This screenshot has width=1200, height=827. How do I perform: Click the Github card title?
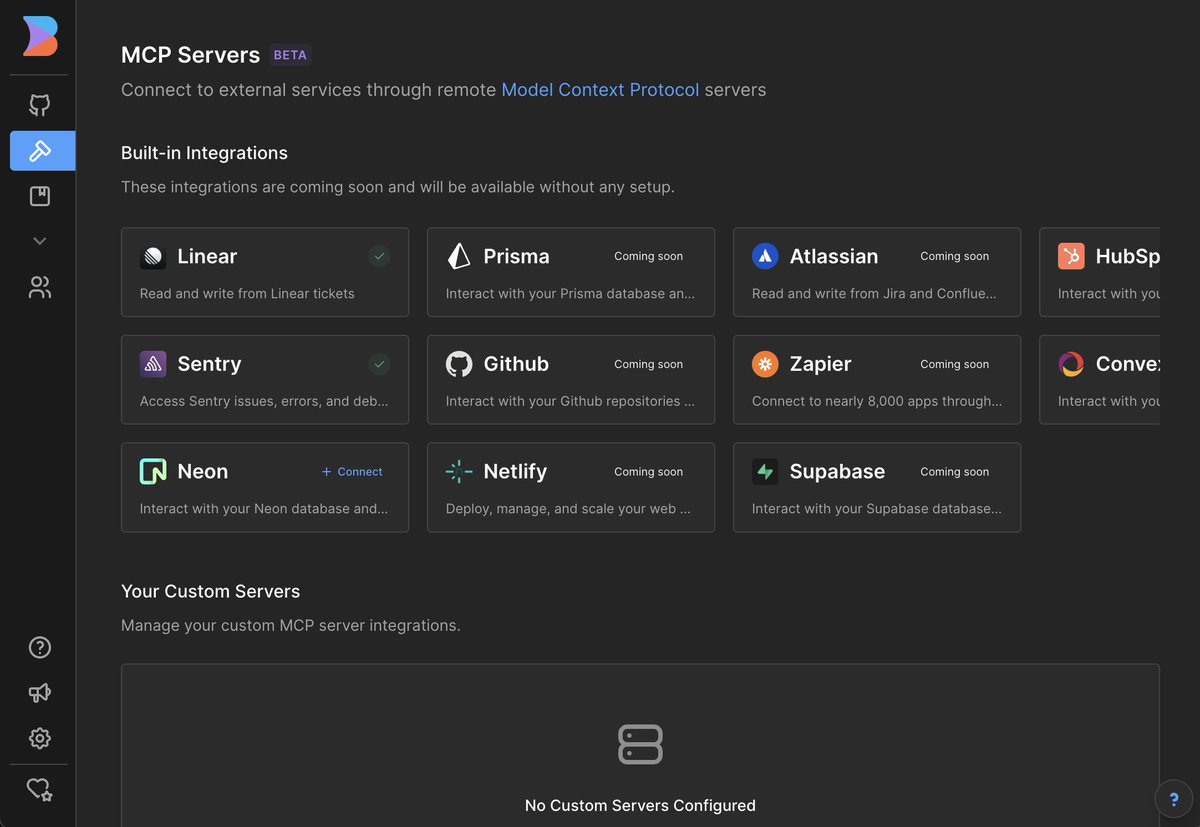click(516, 364)
